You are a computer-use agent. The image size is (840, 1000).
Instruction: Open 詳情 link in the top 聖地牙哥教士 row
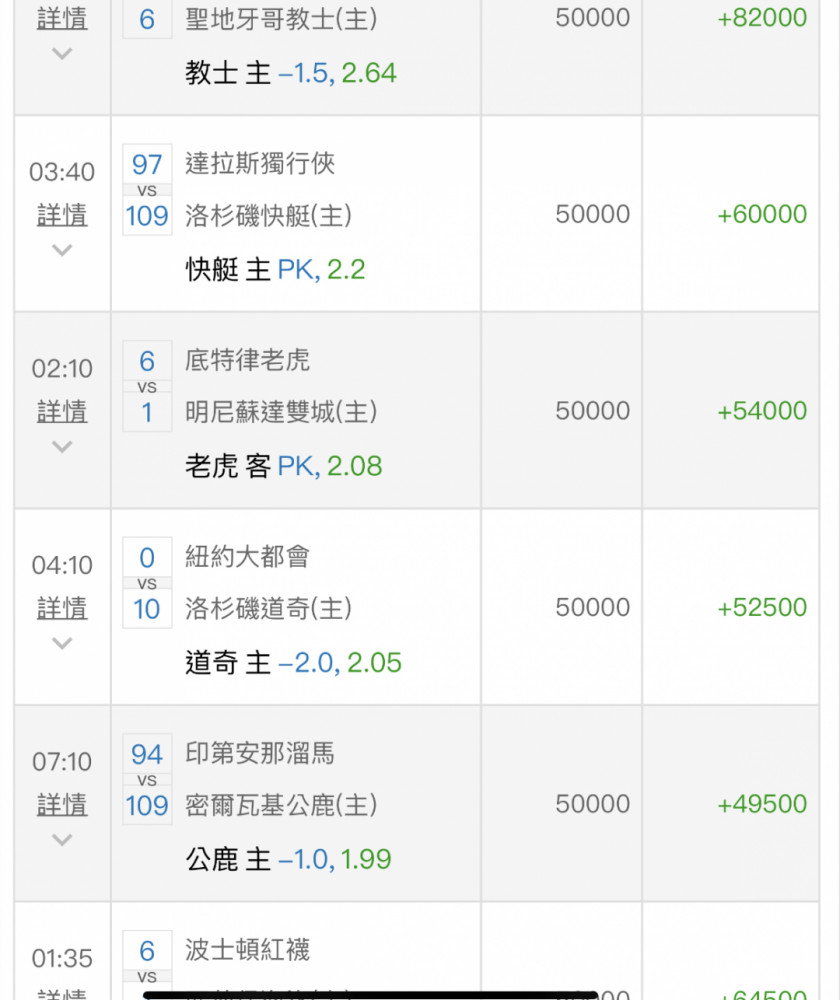tap(62, 18)
